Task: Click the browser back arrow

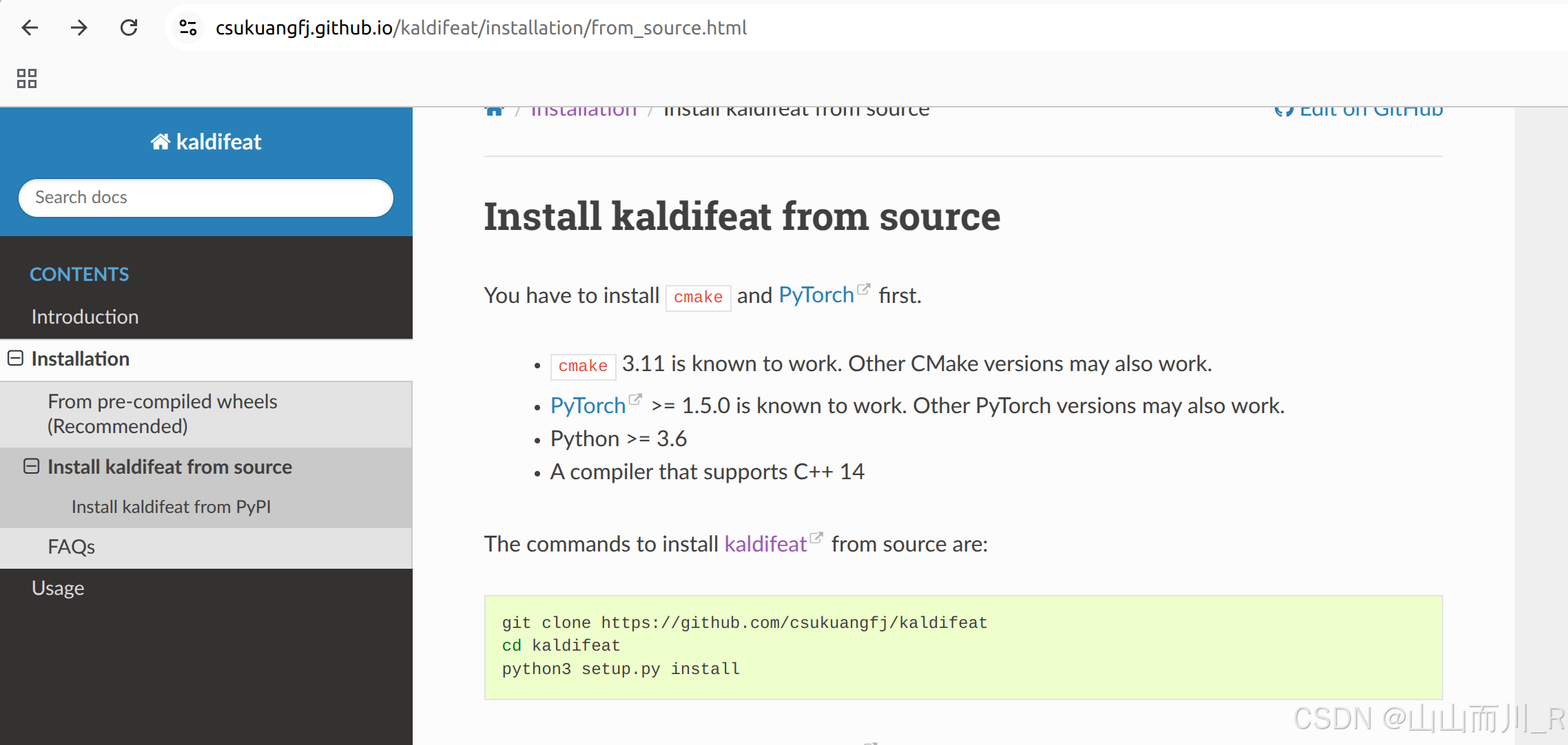Action: pos(30,28)
